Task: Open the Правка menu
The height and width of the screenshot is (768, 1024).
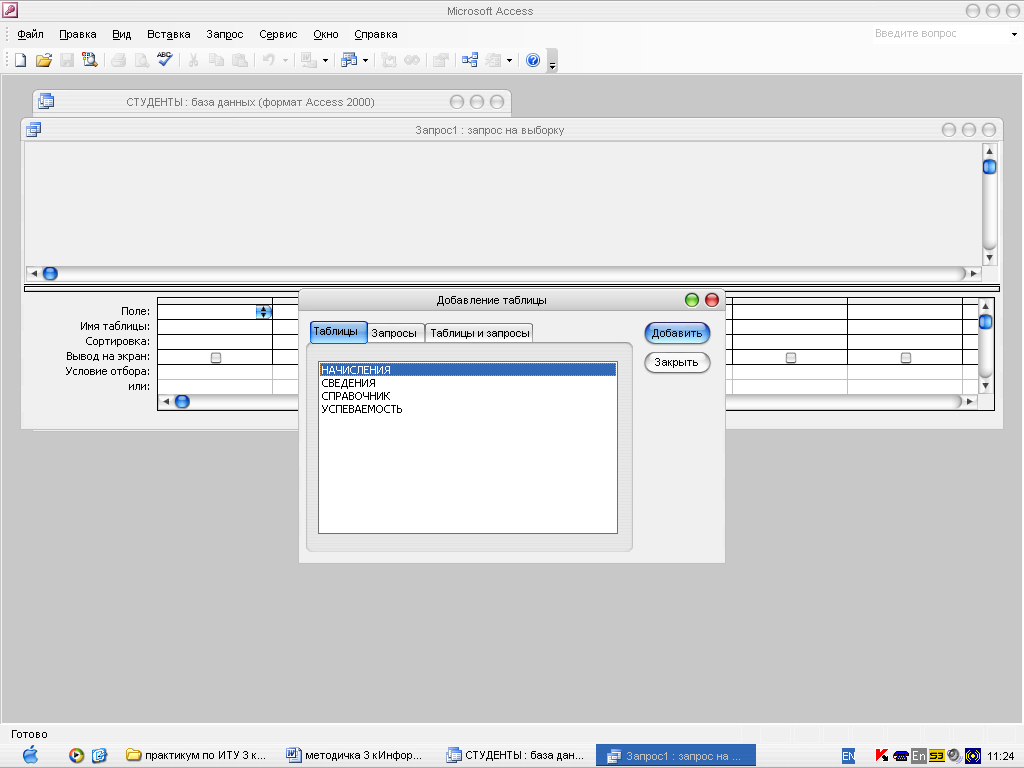Action: click(78, 34)
